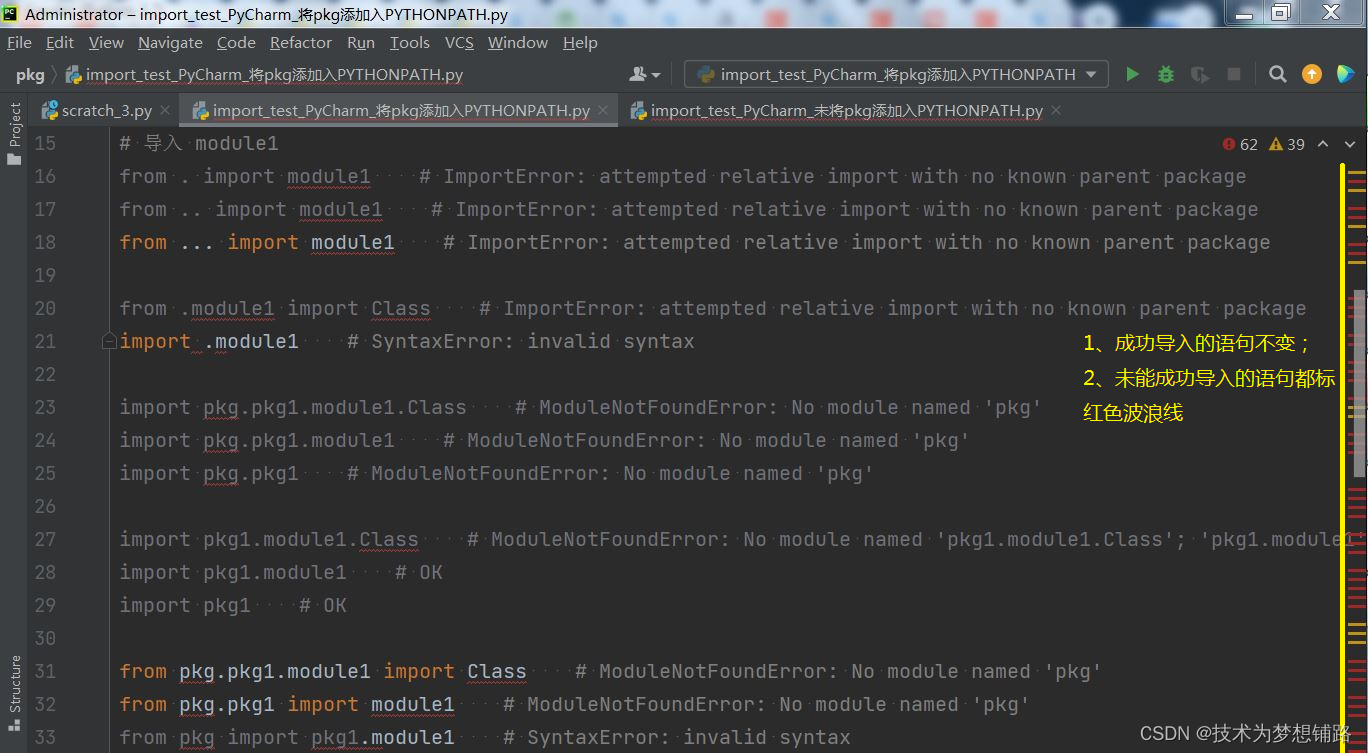Click 'pkg1.module1.Class' on line 27
The image size is (1368, 753).
311,539
